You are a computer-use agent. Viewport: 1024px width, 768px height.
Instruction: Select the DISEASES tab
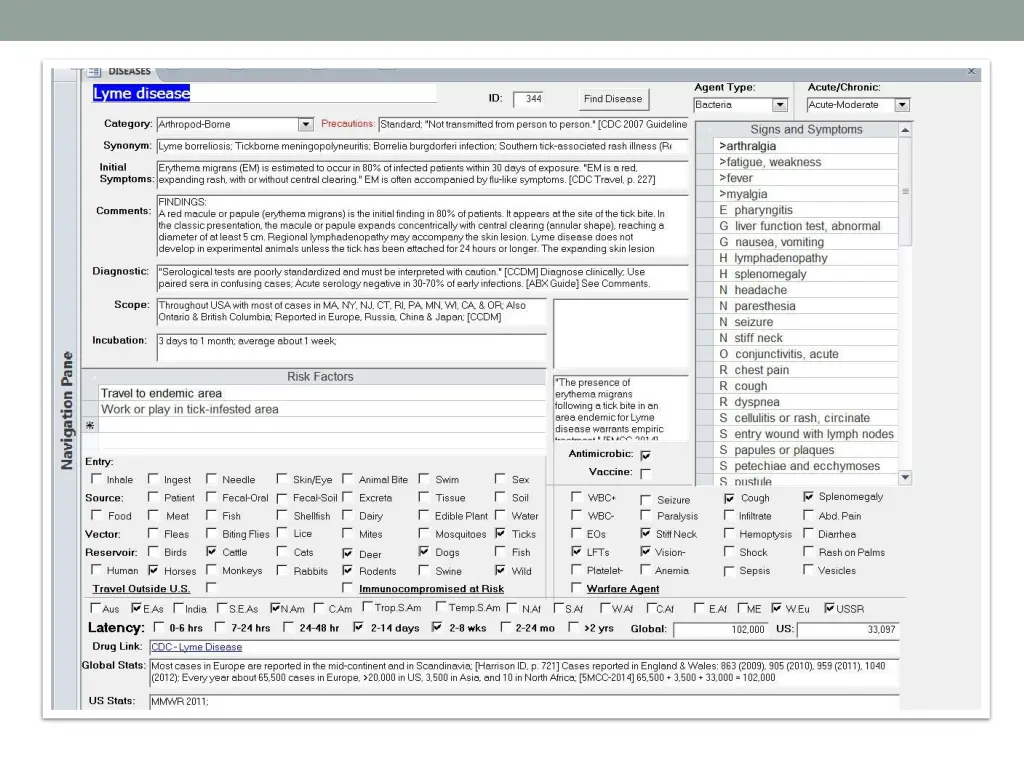pyautogui.click(x=129, y=71)
